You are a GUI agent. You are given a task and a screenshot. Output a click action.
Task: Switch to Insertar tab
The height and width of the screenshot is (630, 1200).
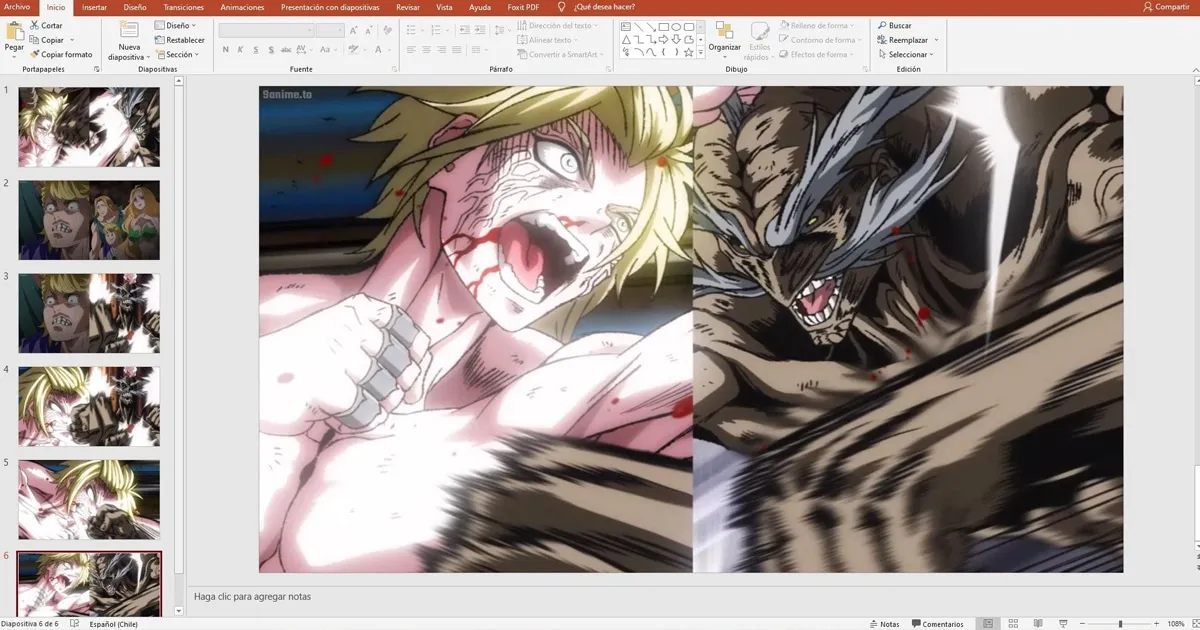94,7
